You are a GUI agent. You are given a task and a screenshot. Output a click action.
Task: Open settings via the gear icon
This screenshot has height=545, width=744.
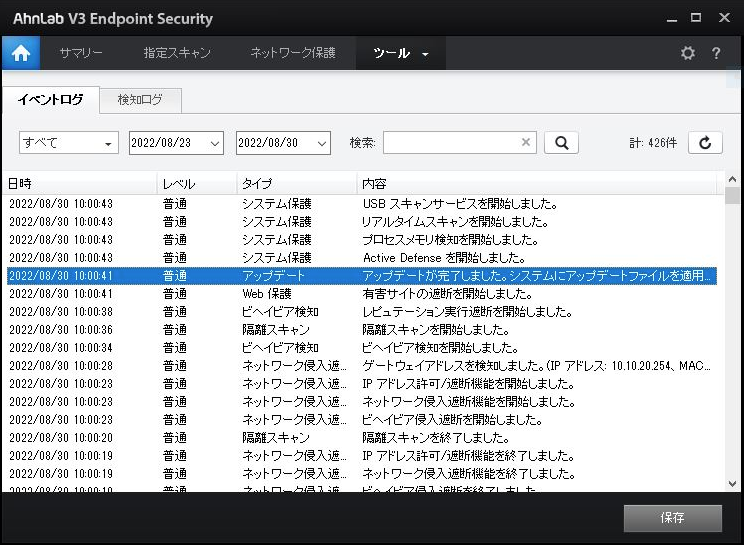(688, 53)
